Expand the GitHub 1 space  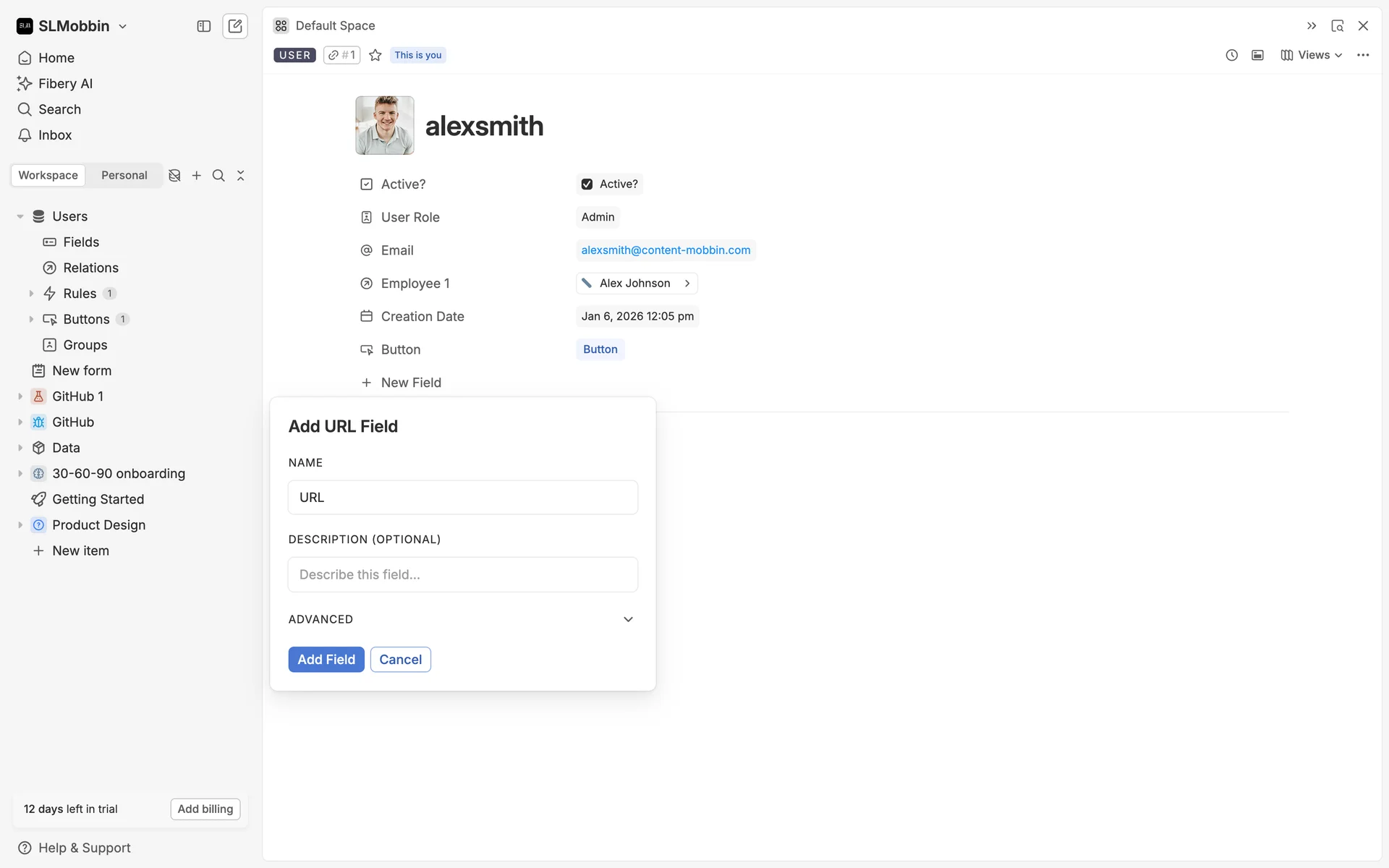click(x=20, y=396)
